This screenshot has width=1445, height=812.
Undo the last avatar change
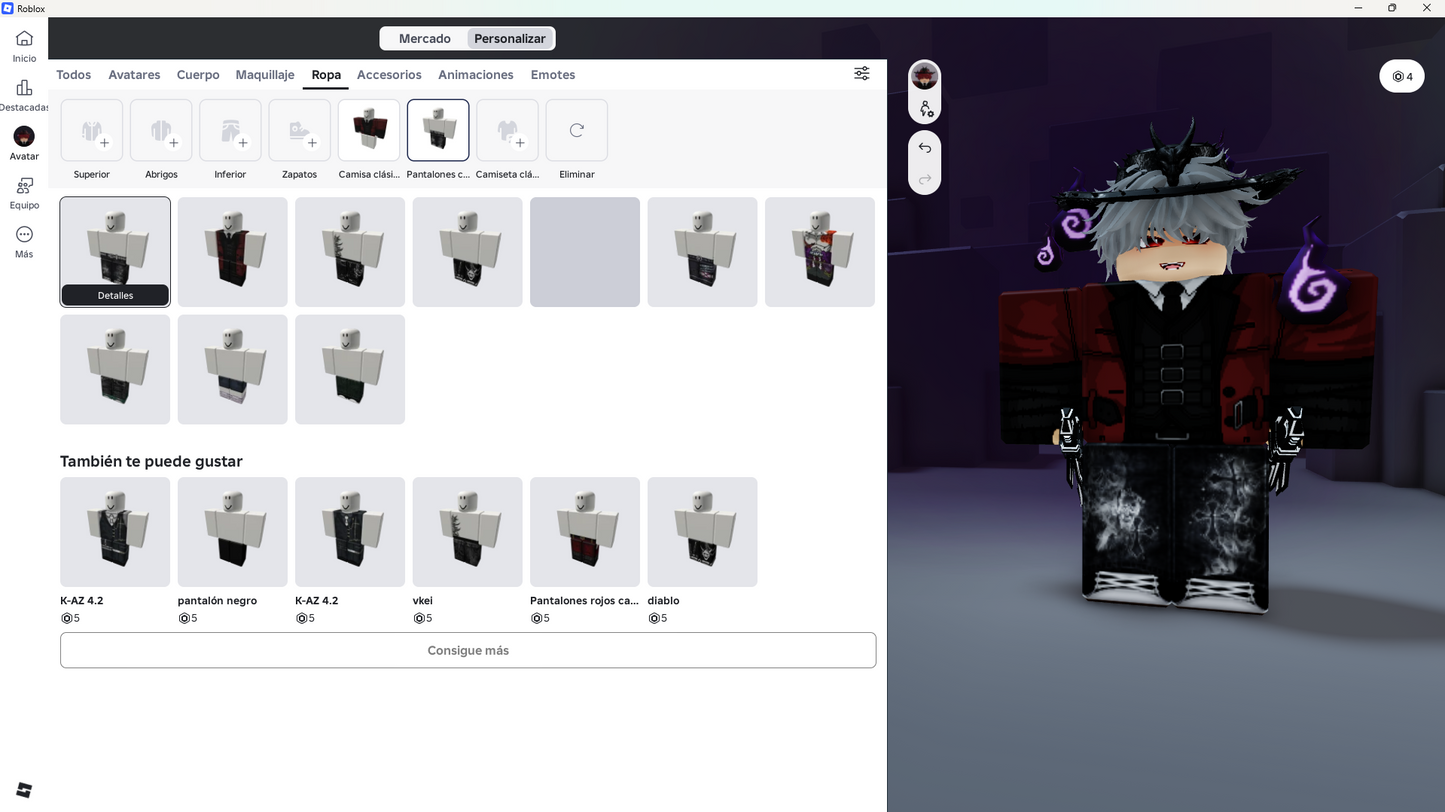(x=925, y=148)
